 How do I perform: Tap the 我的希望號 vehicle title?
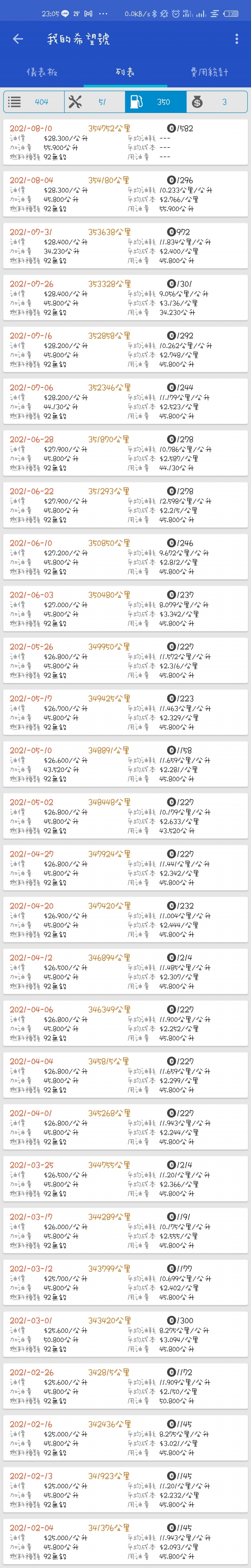tap(78, 39)
